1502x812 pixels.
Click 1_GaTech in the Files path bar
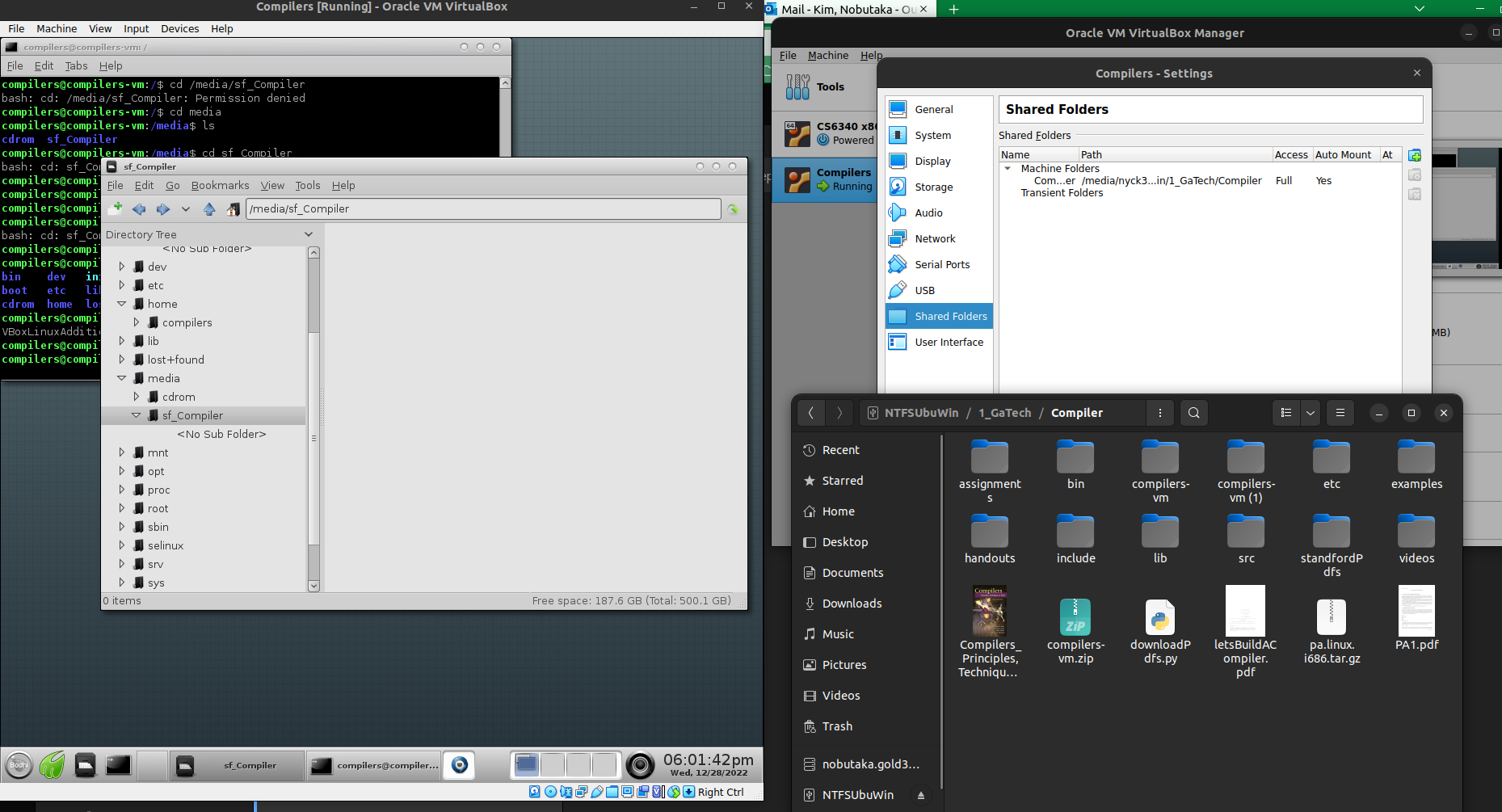tap(1005, 413)
